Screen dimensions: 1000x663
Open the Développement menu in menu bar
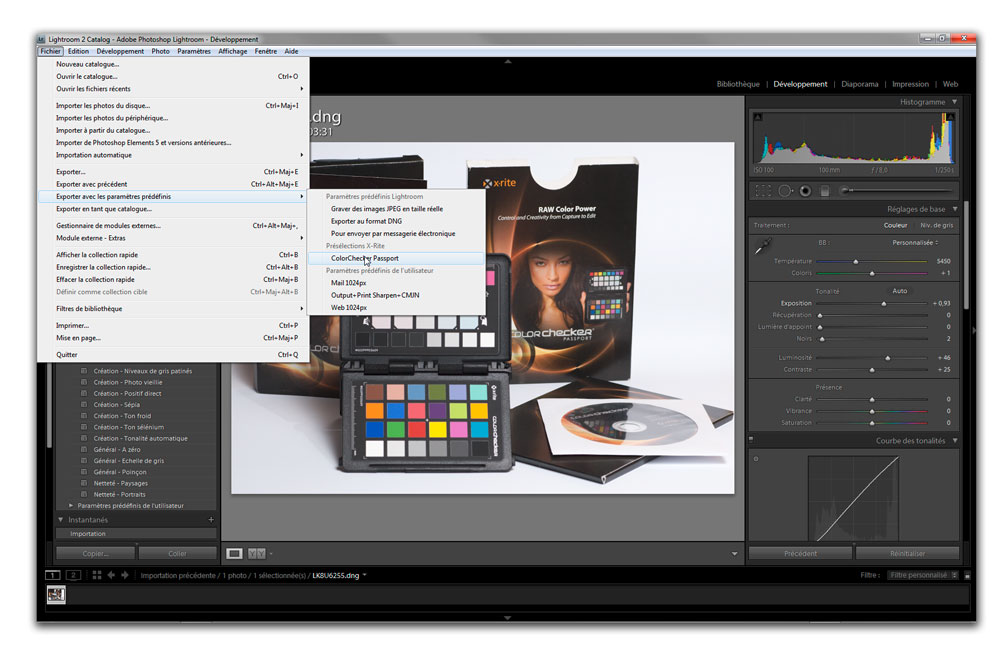point(120,51)
